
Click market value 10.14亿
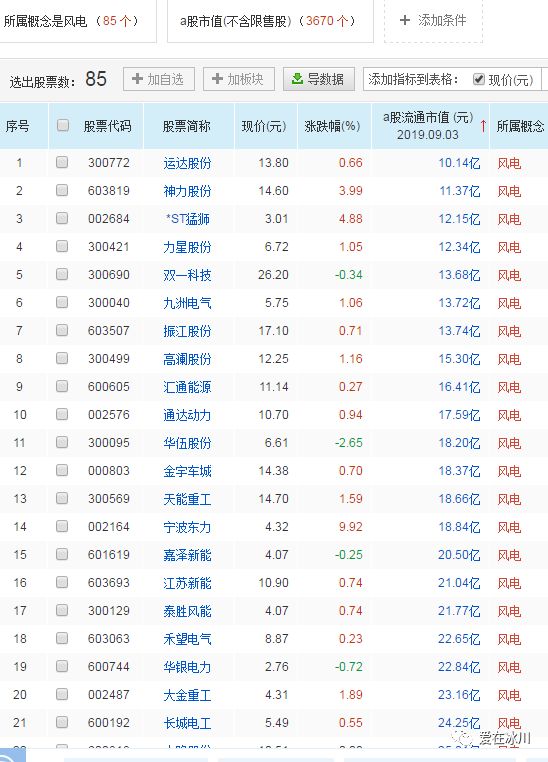click(459, 163)
